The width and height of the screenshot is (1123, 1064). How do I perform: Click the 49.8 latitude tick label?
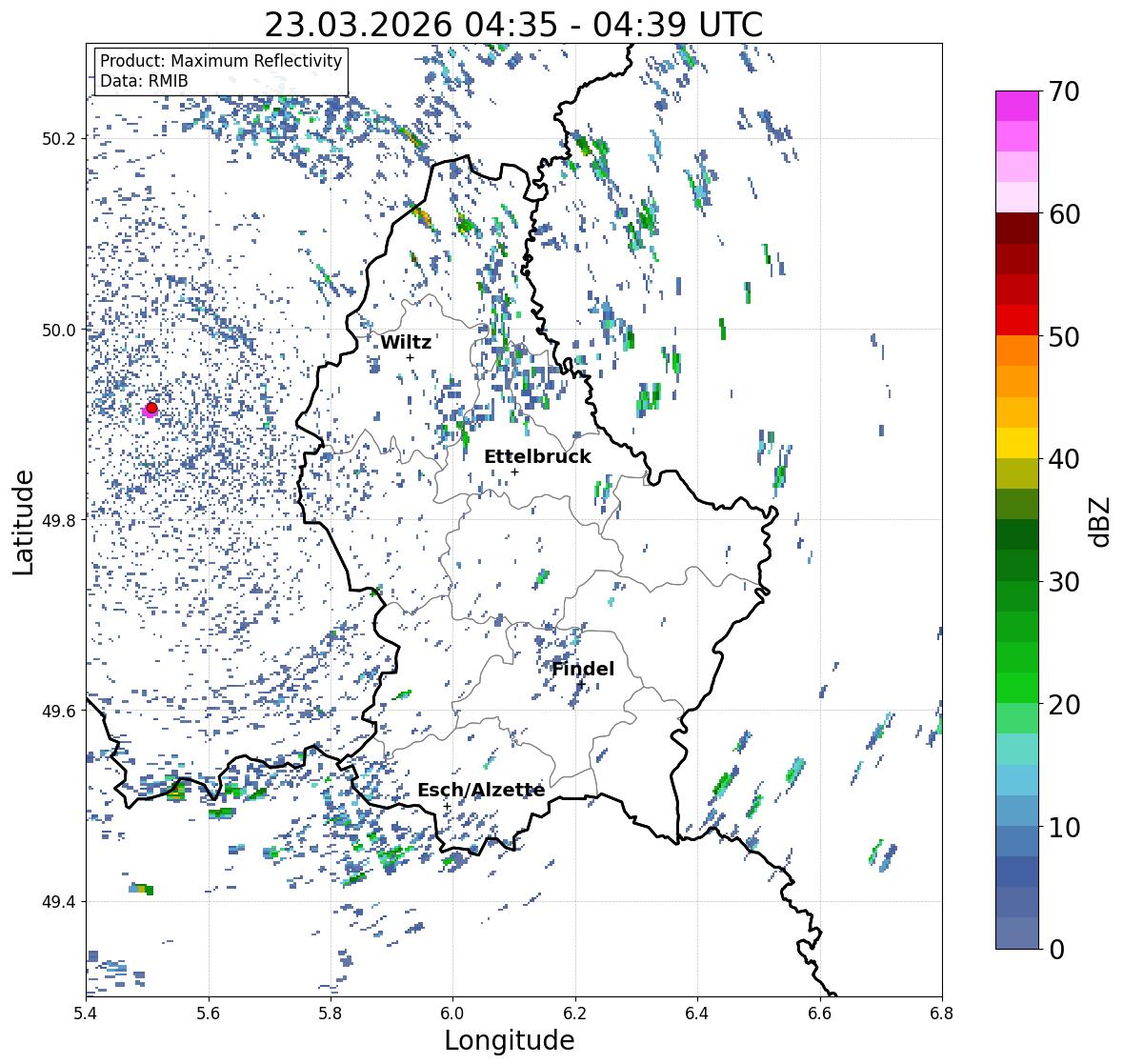click(59, 520)
